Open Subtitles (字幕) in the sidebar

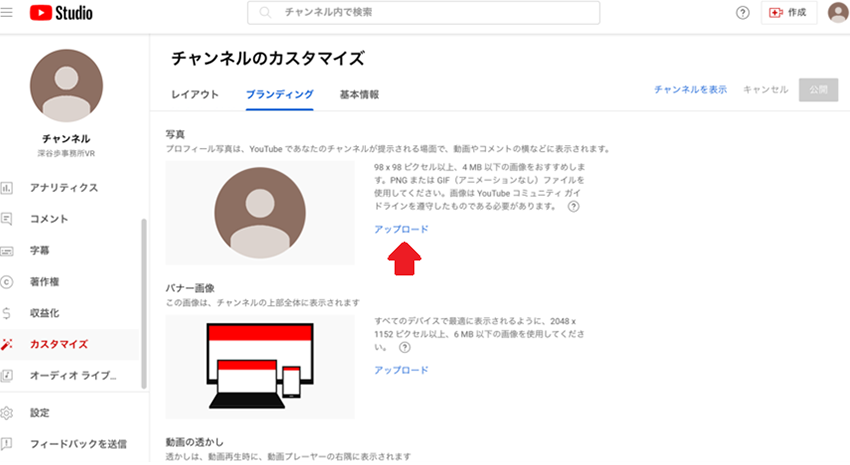point(40,250)
